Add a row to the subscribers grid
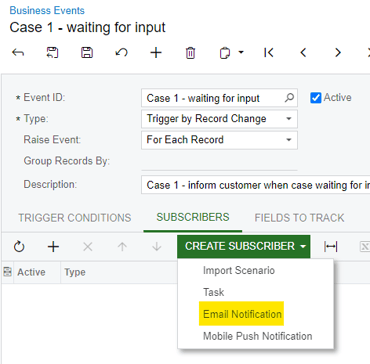 pos(53,247)
